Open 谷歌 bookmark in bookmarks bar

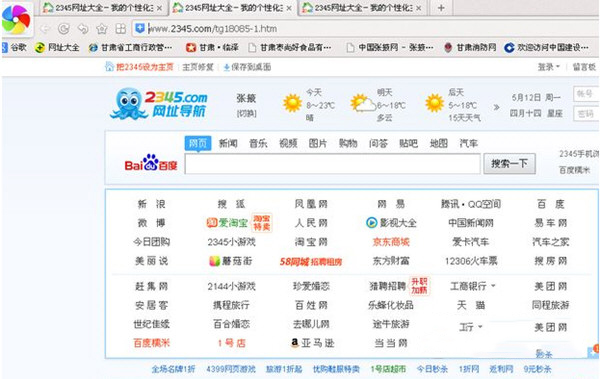click(14, 47)
